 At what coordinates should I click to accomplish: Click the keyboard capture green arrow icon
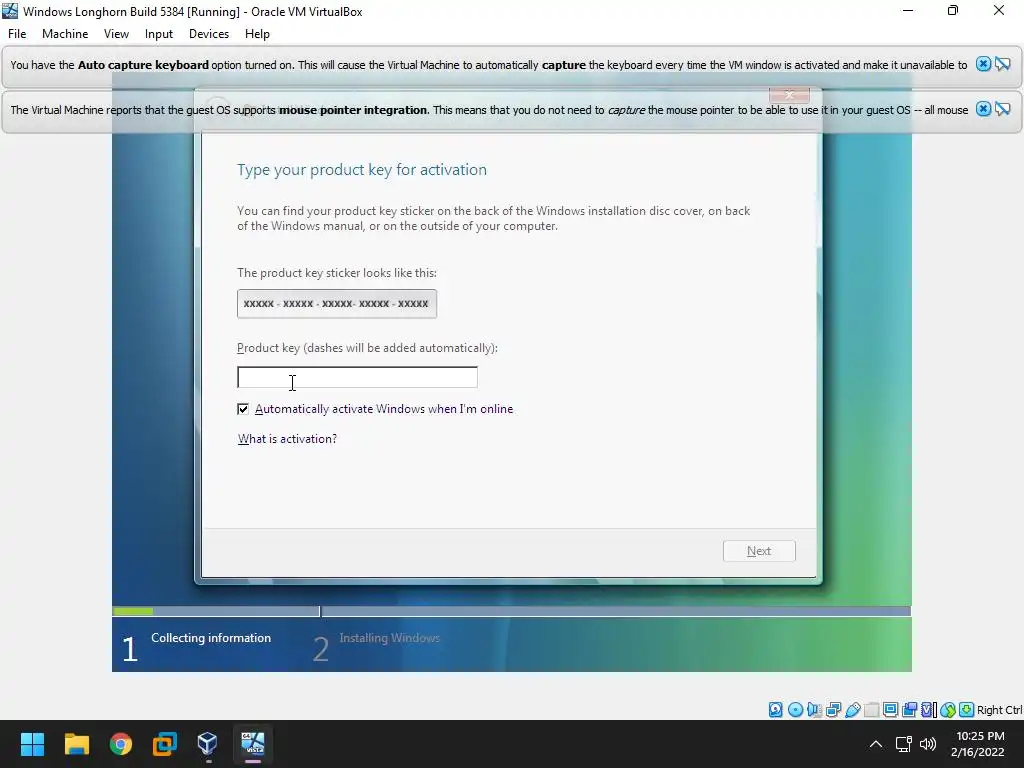[x=967, y=710]
